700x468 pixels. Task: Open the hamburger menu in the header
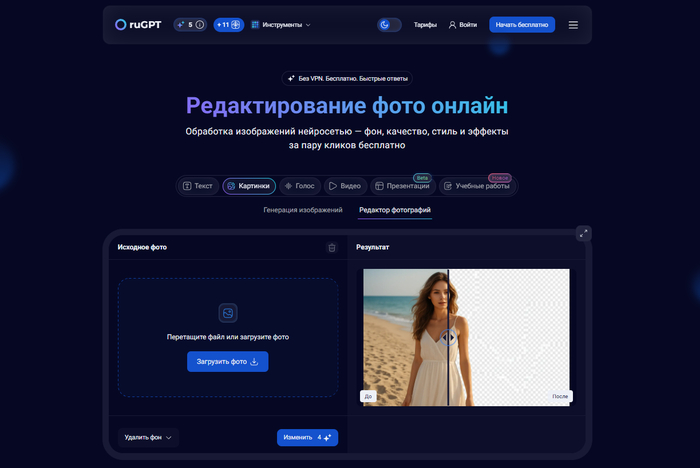573,24
